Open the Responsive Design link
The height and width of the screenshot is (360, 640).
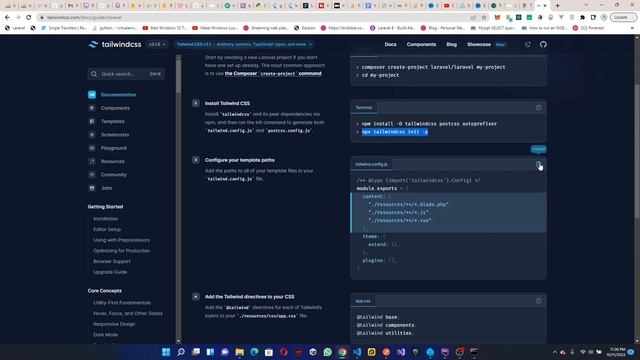tap(114, 324)
